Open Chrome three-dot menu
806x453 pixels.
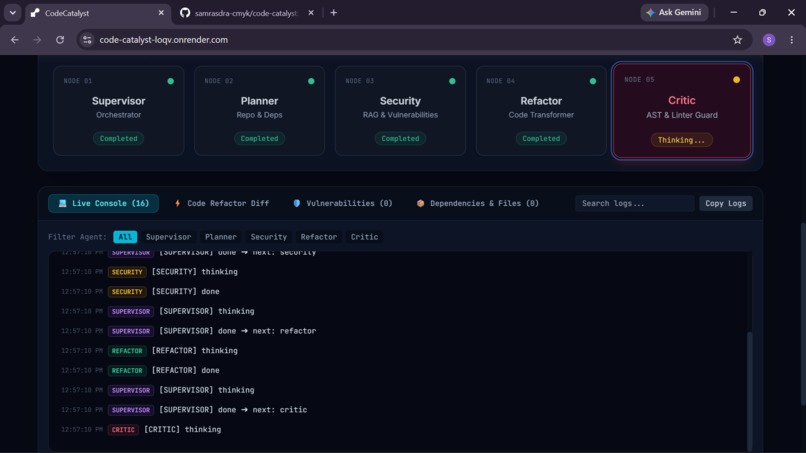pos(792,40)
